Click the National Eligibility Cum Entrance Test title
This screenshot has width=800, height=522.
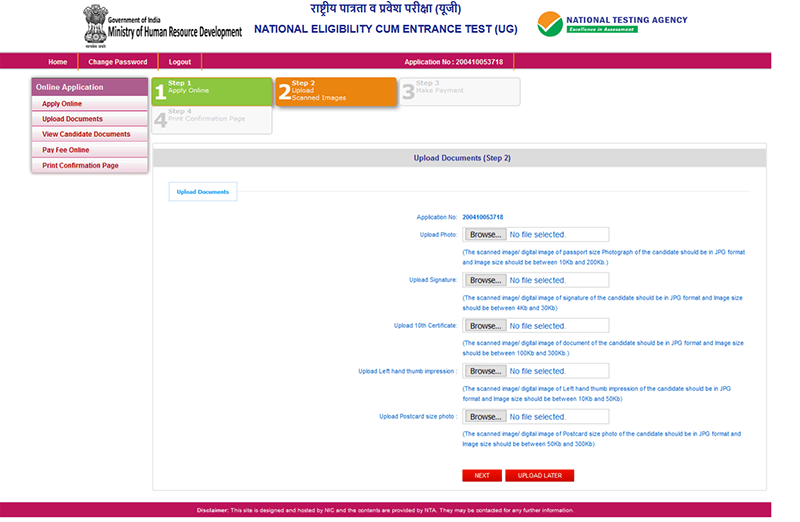coord(386,29)
